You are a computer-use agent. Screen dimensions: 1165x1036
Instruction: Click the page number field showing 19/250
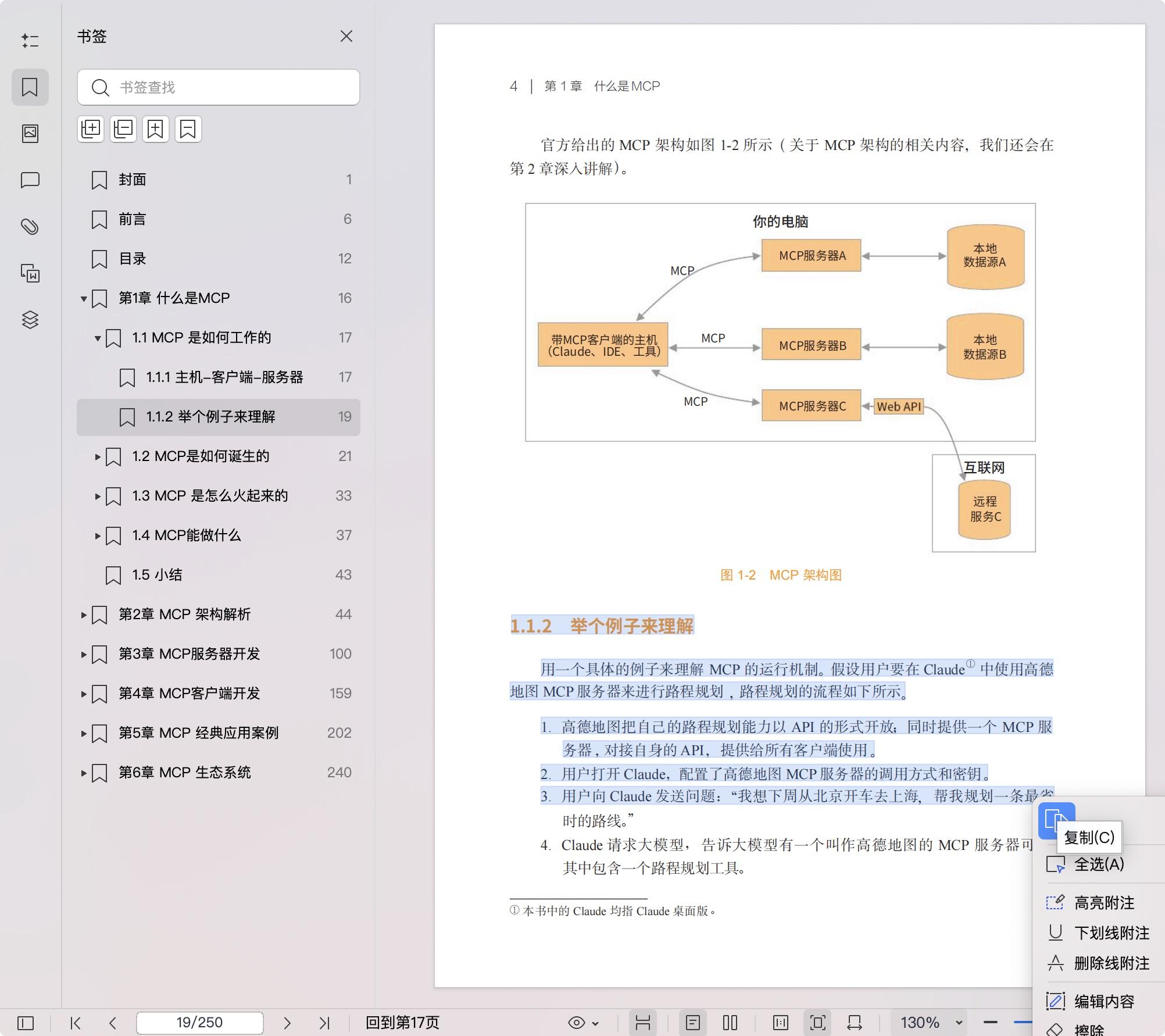(x=200, y=1022)
